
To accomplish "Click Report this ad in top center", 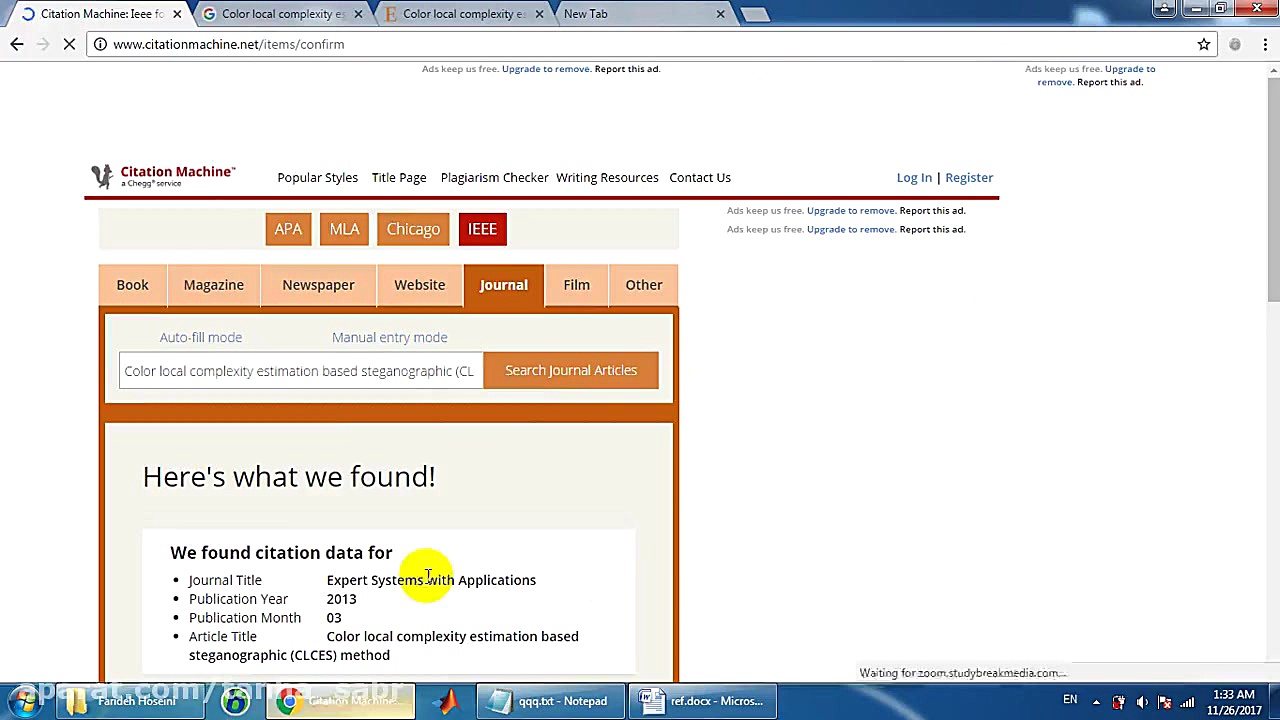I will 627,69.
